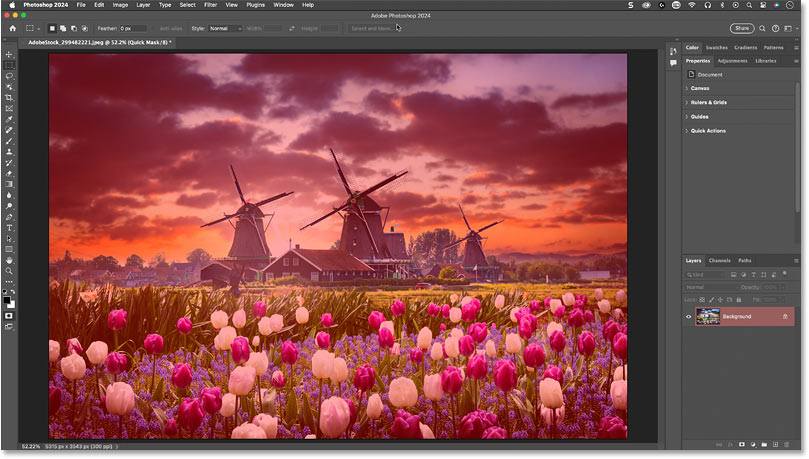Select the Frame tool

9,108
